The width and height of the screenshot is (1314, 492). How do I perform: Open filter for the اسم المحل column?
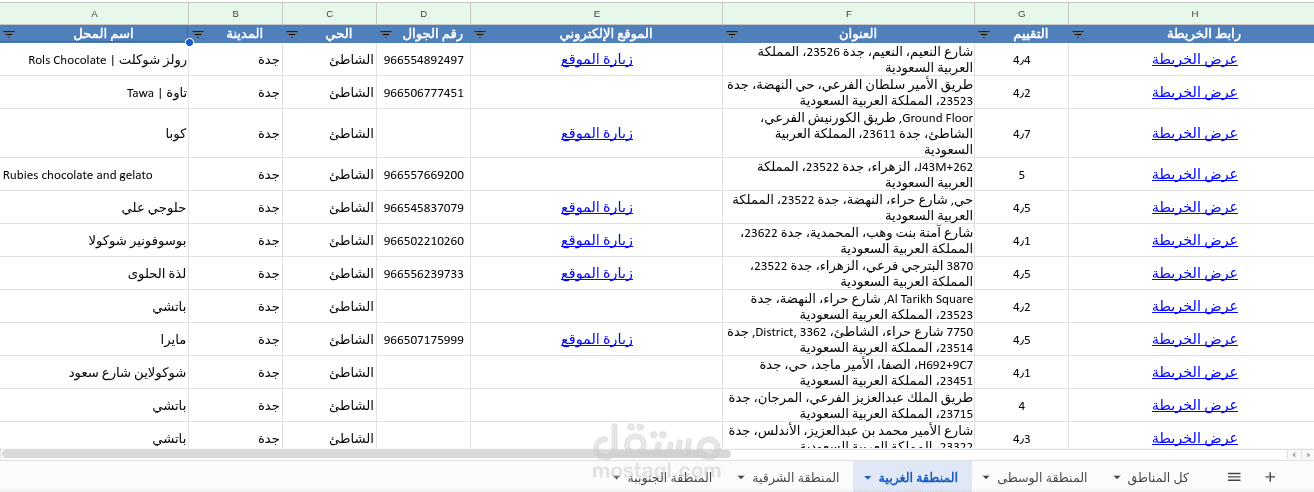[x=9, y=33]
